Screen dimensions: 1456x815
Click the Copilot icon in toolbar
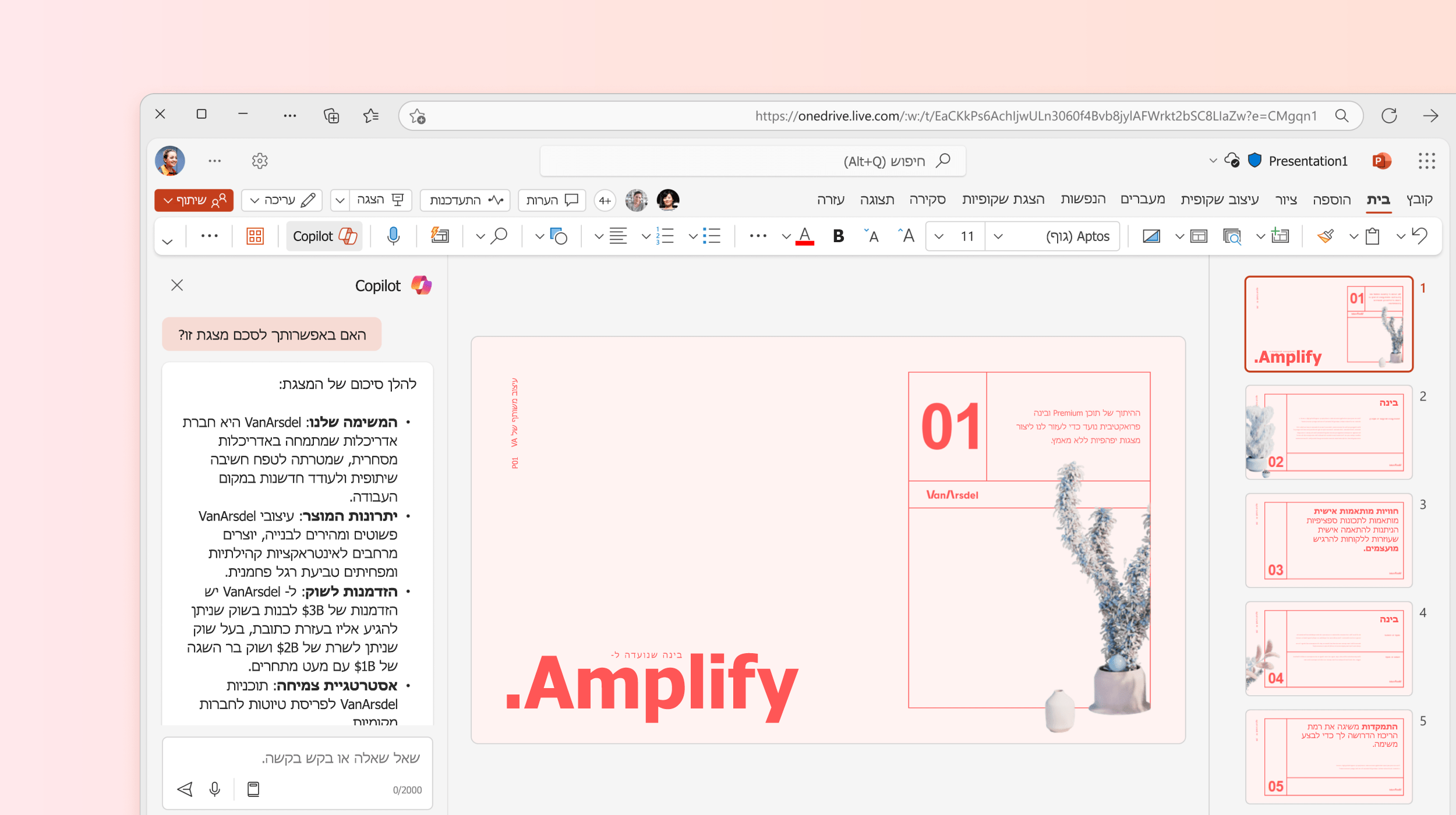click(x=324, y=237)
